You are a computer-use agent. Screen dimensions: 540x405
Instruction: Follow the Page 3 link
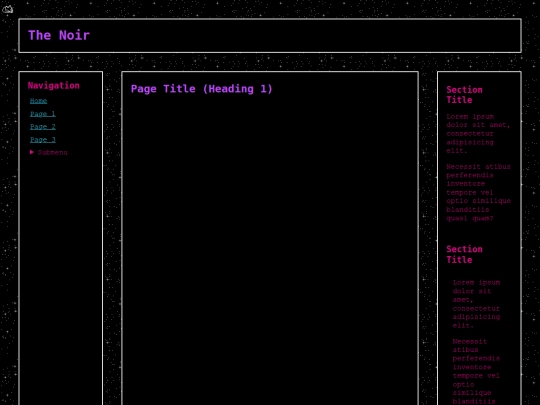click(43, 140)
